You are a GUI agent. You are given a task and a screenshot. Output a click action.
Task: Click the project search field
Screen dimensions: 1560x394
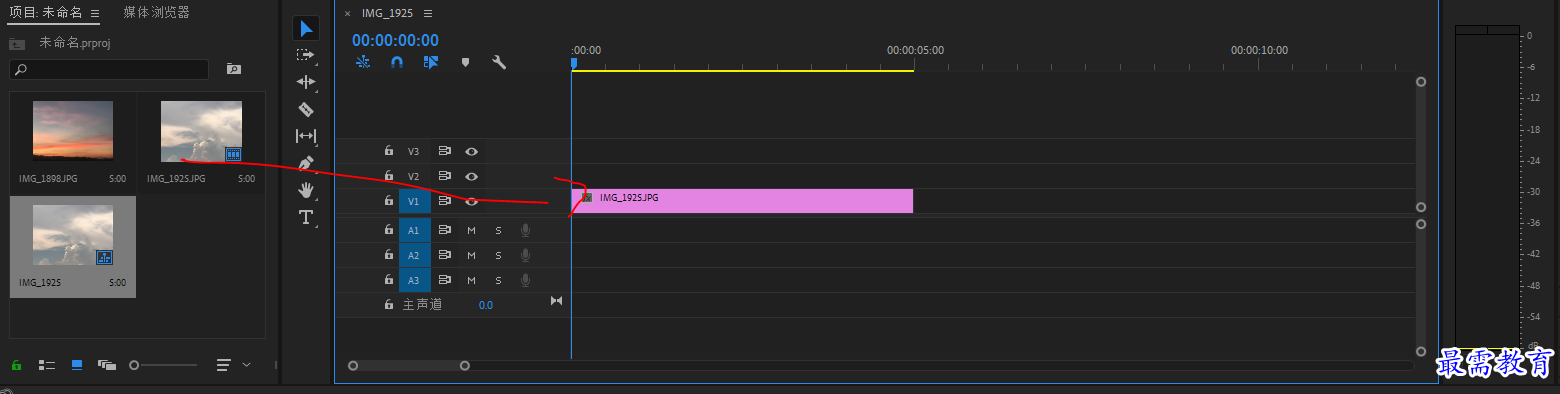point(109,69)
